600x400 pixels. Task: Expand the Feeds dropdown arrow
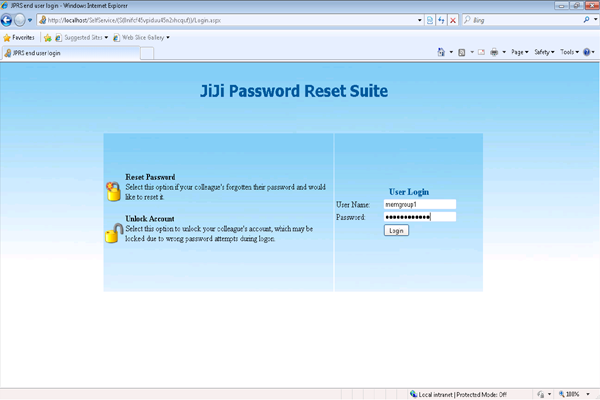click(472, 52)
